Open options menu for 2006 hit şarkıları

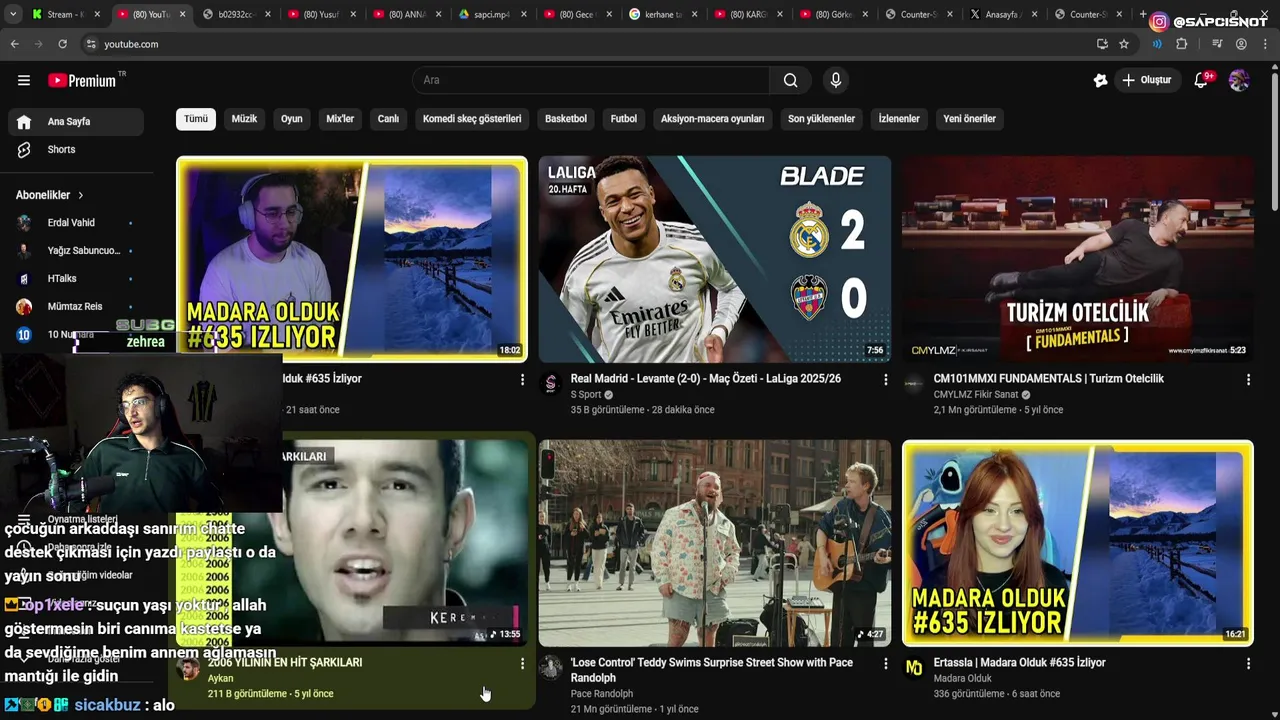(522, 664)
